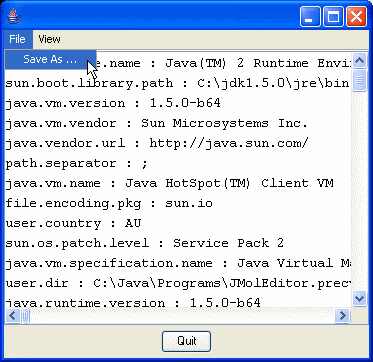Click the path.separator line

click(76, 163)
